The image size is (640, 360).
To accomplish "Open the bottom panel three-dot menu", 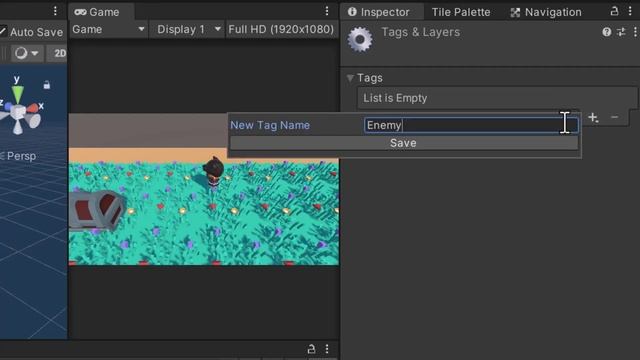I will tap(327, 349).
